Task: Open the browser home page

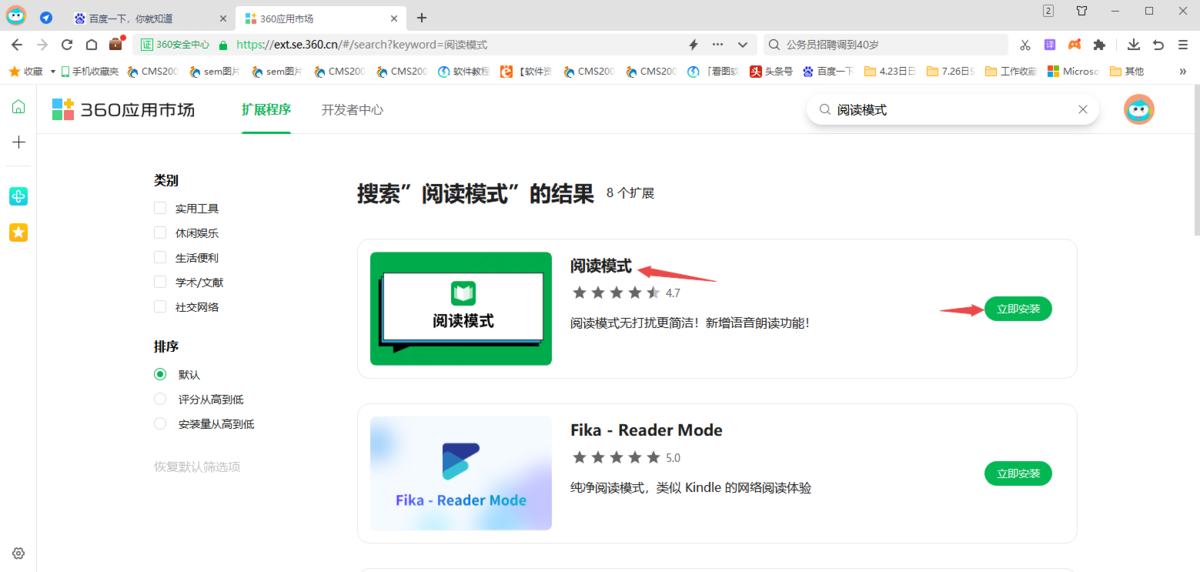Action: tap(91, 45)
